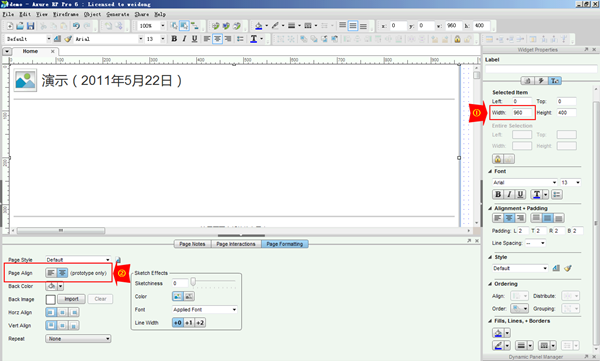Set Page Align to left
This screenshot has width=600, height=361.
pos(51,273)
